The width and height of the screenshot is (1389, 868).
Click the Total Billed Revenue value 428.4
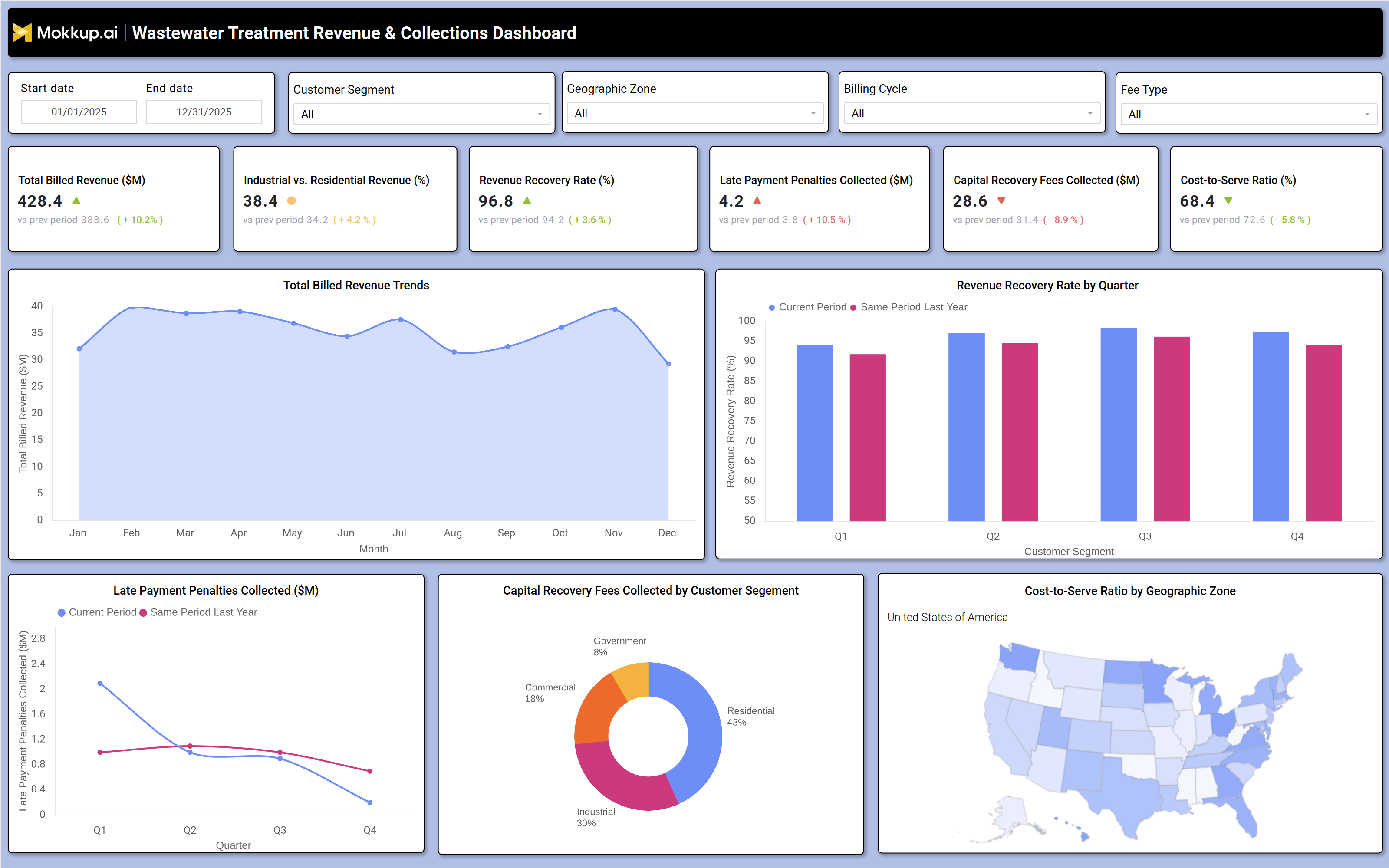click(x=39, y=201)
